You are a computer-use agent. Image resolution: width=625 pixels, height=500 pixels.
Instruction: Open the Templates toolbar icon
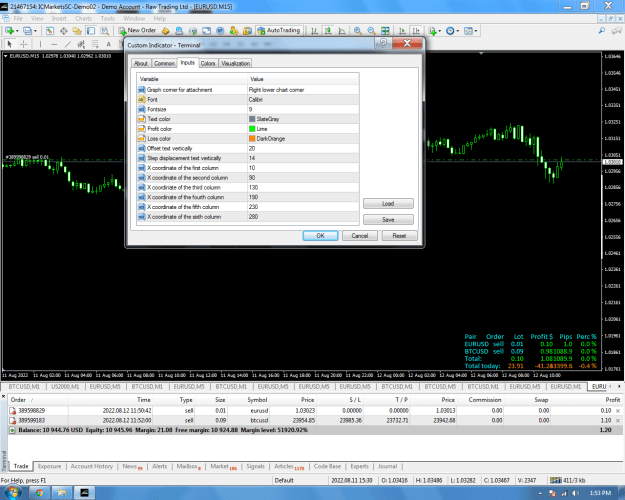(x=468, y=31)
